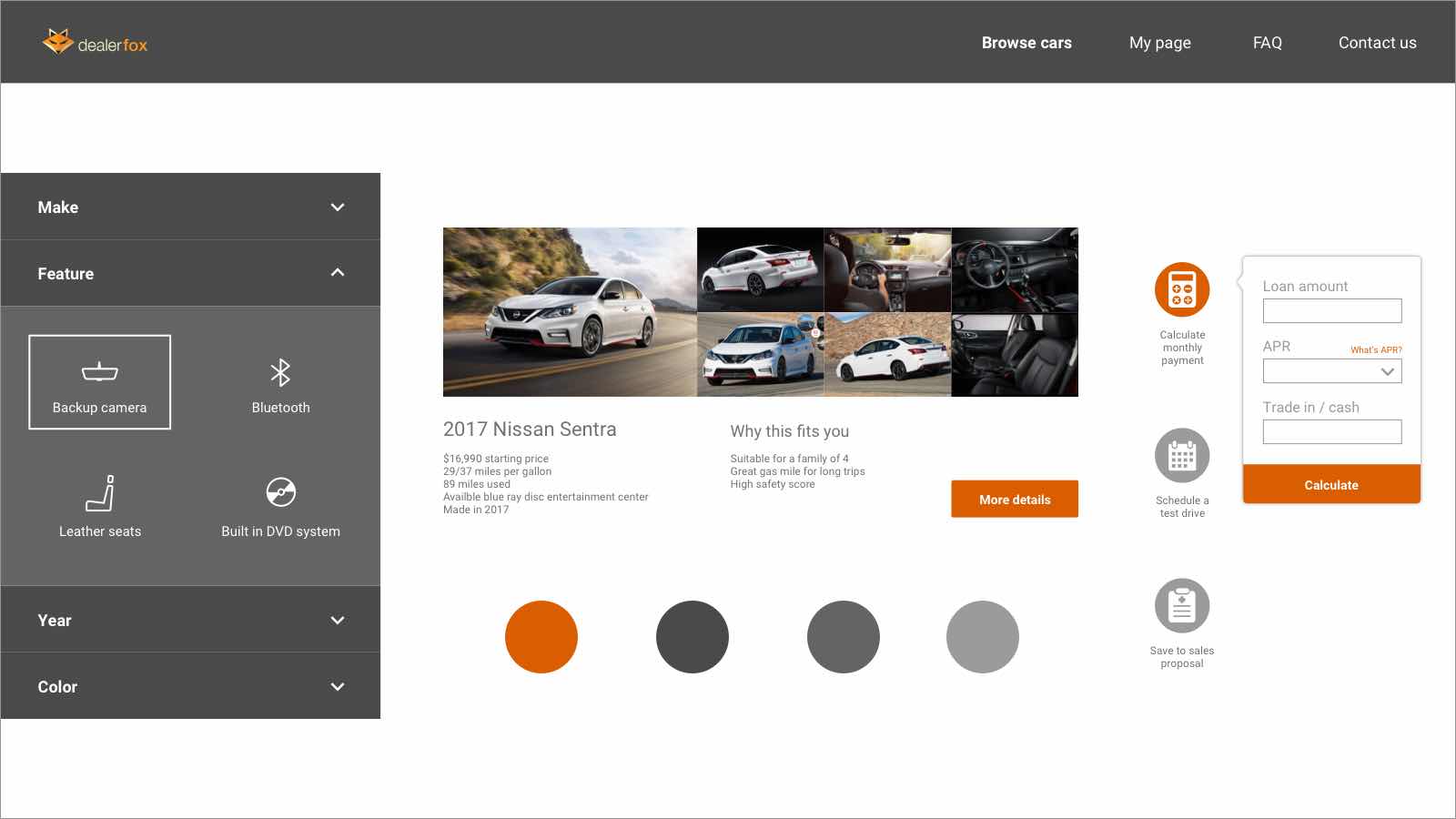
Task: Open Contact us in navigation
Action: (1377, 43)
